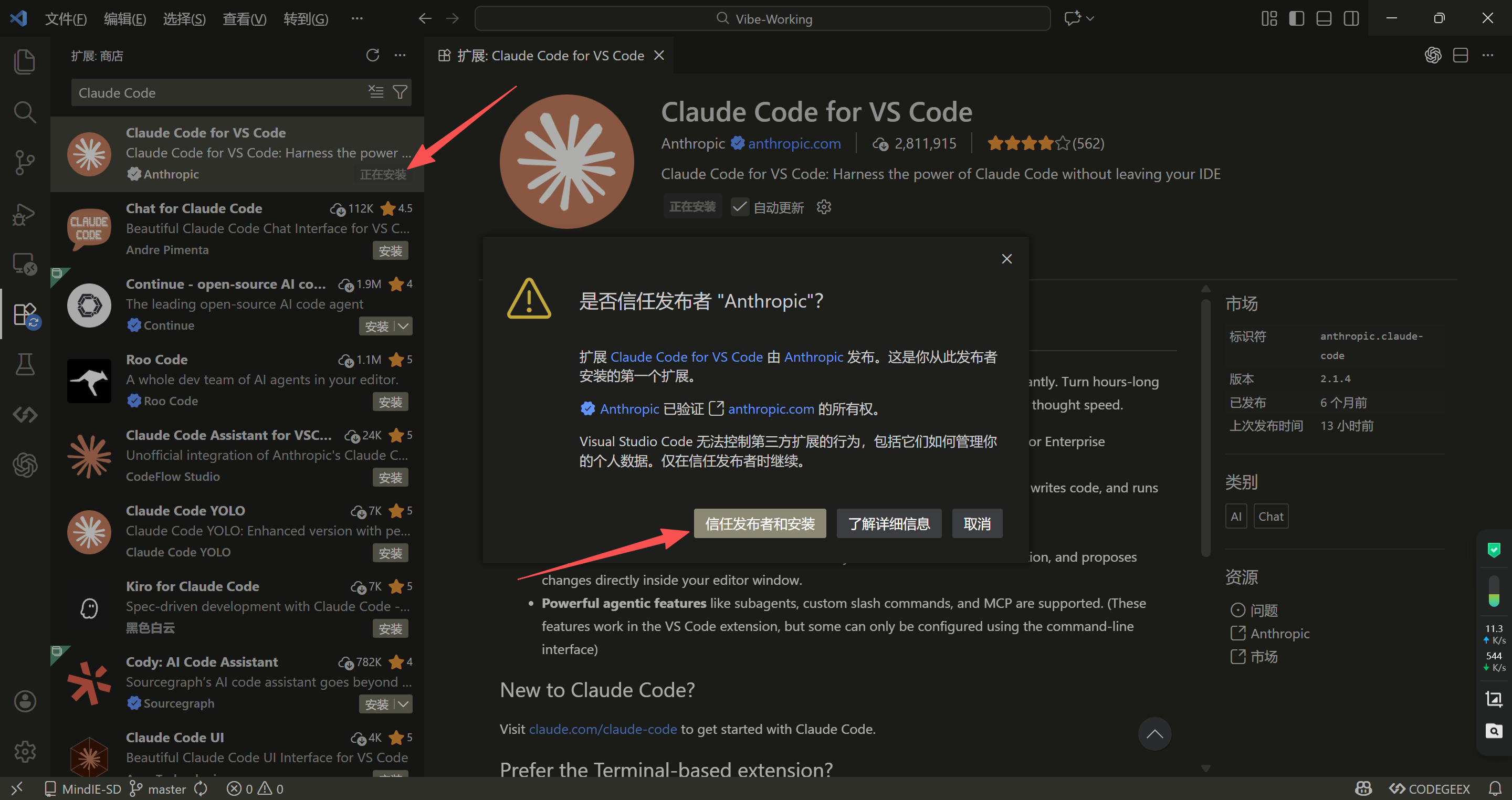The width and height of the screenshot is (1512, 800).
Task: Open the Claude Code extension settings gear
Action: coord(824,207)
